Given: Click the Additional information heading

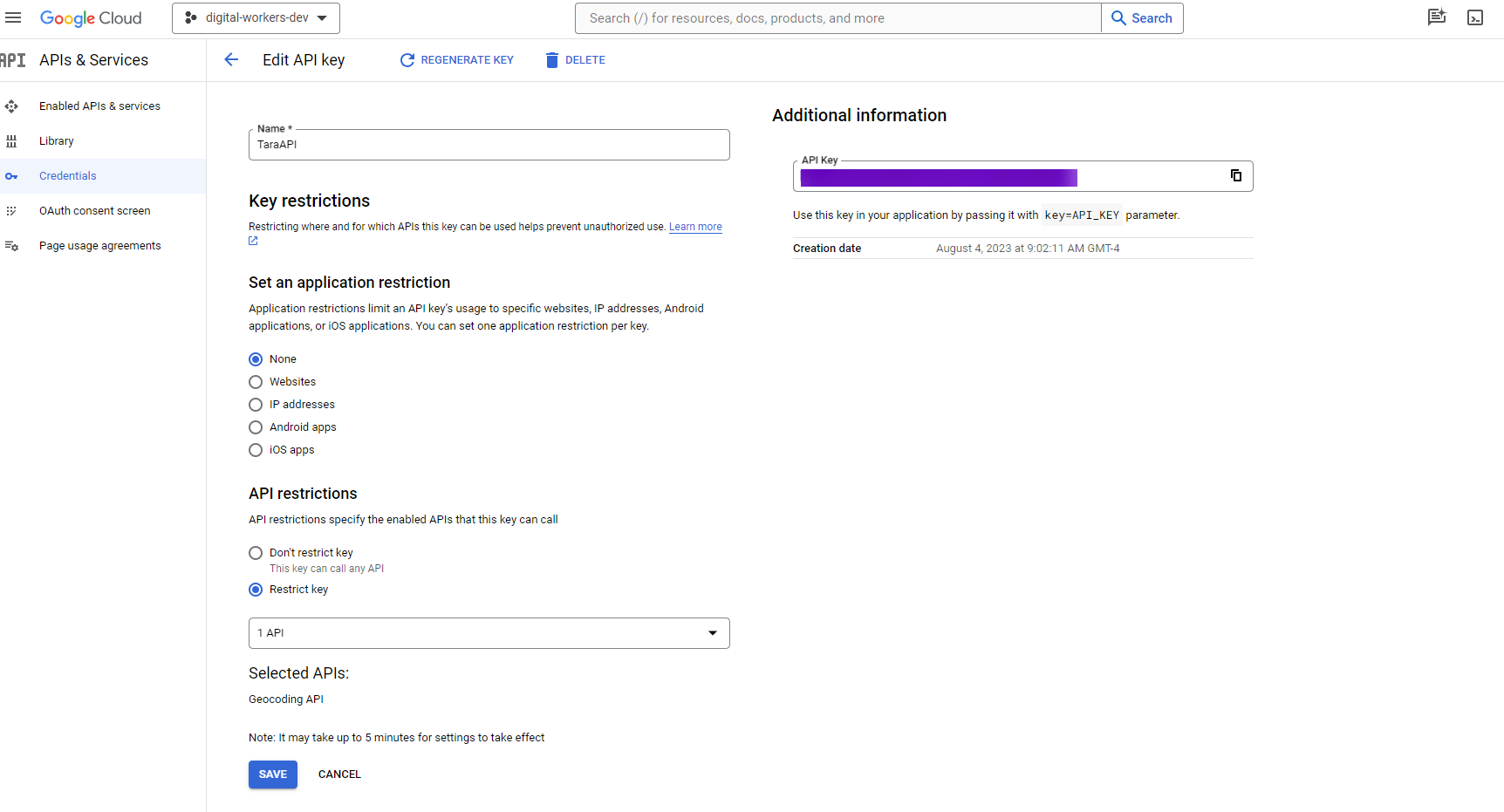Looking at the screenshot, I should point(859,115).
